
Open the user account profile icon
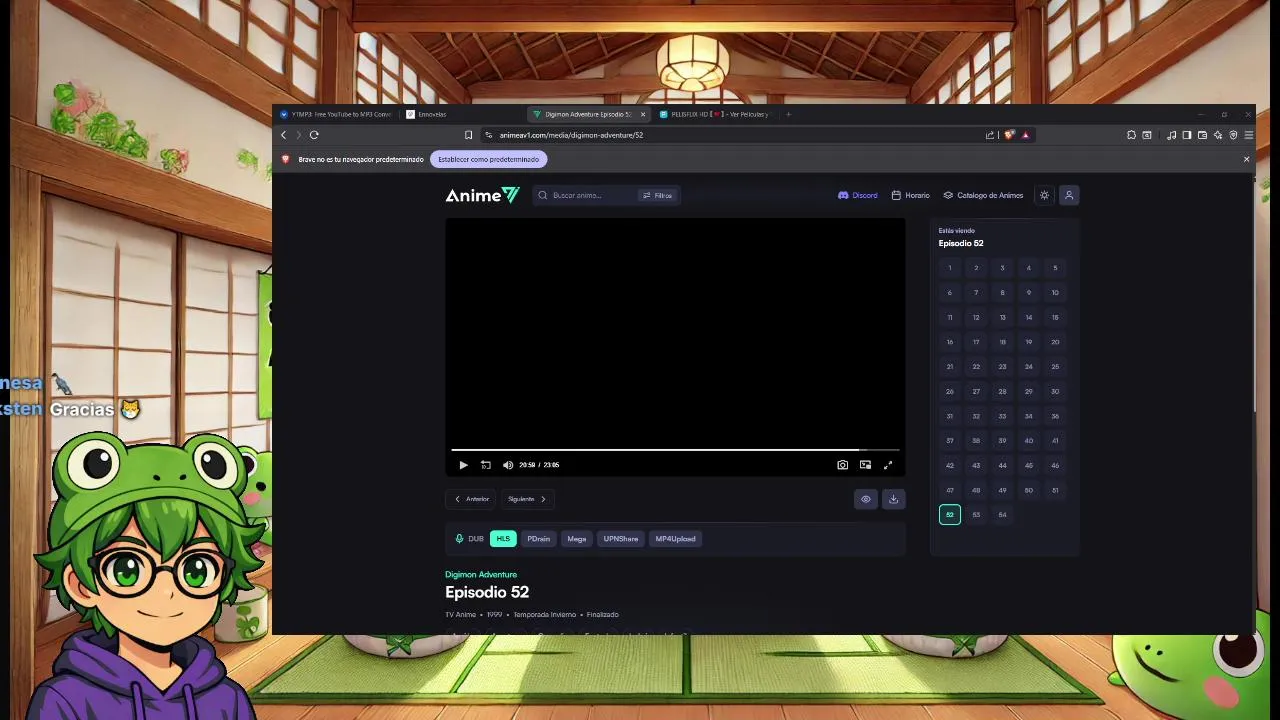coord(1069,195)
